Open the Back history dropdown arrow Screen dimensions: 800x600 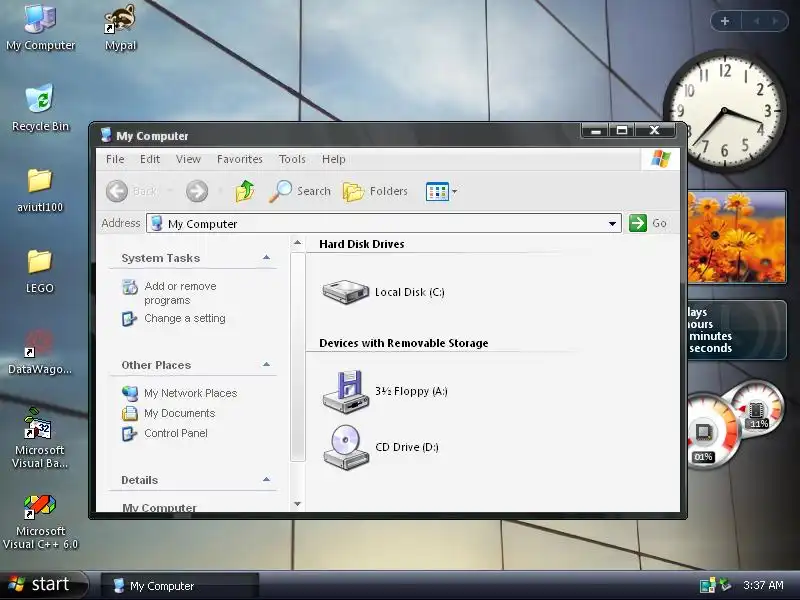170,191
